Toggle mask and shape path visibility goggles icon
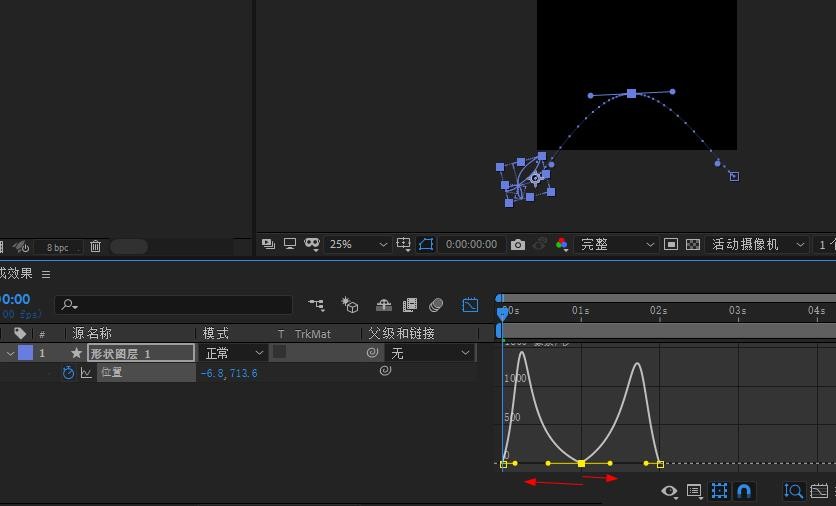 (x=311, y=244)
